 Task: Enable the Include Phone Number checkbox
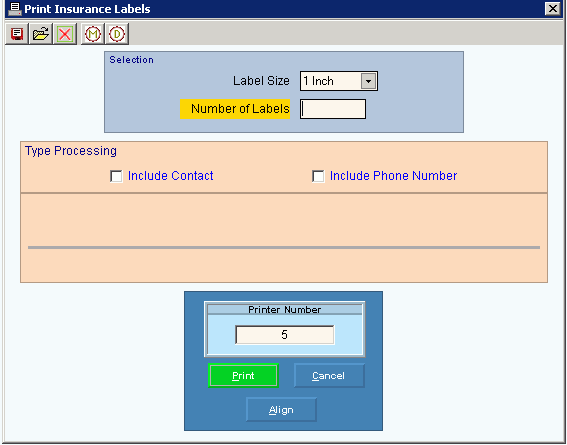(318, 176)
